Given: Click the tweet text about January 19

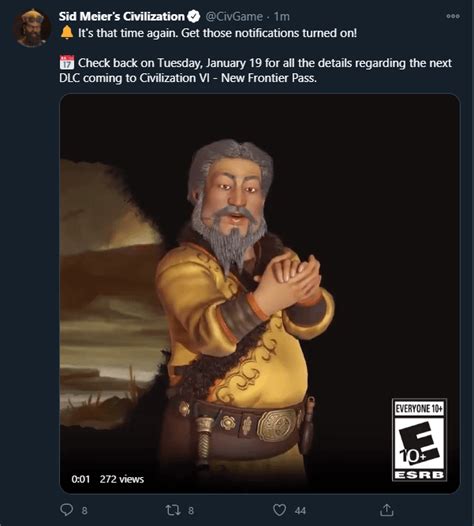Looking at the screenshot, I should click(x=255, y=70).
